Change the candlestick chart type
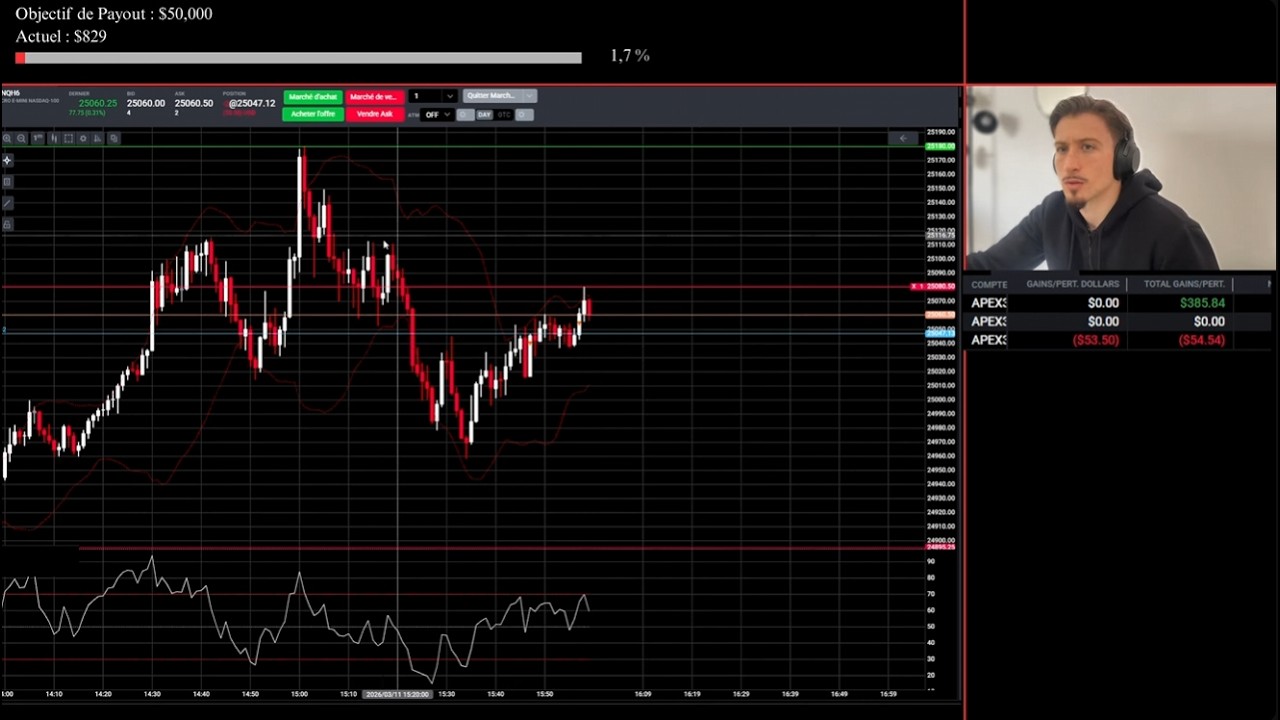This screenshot has width=1280, height=720. 54,138
